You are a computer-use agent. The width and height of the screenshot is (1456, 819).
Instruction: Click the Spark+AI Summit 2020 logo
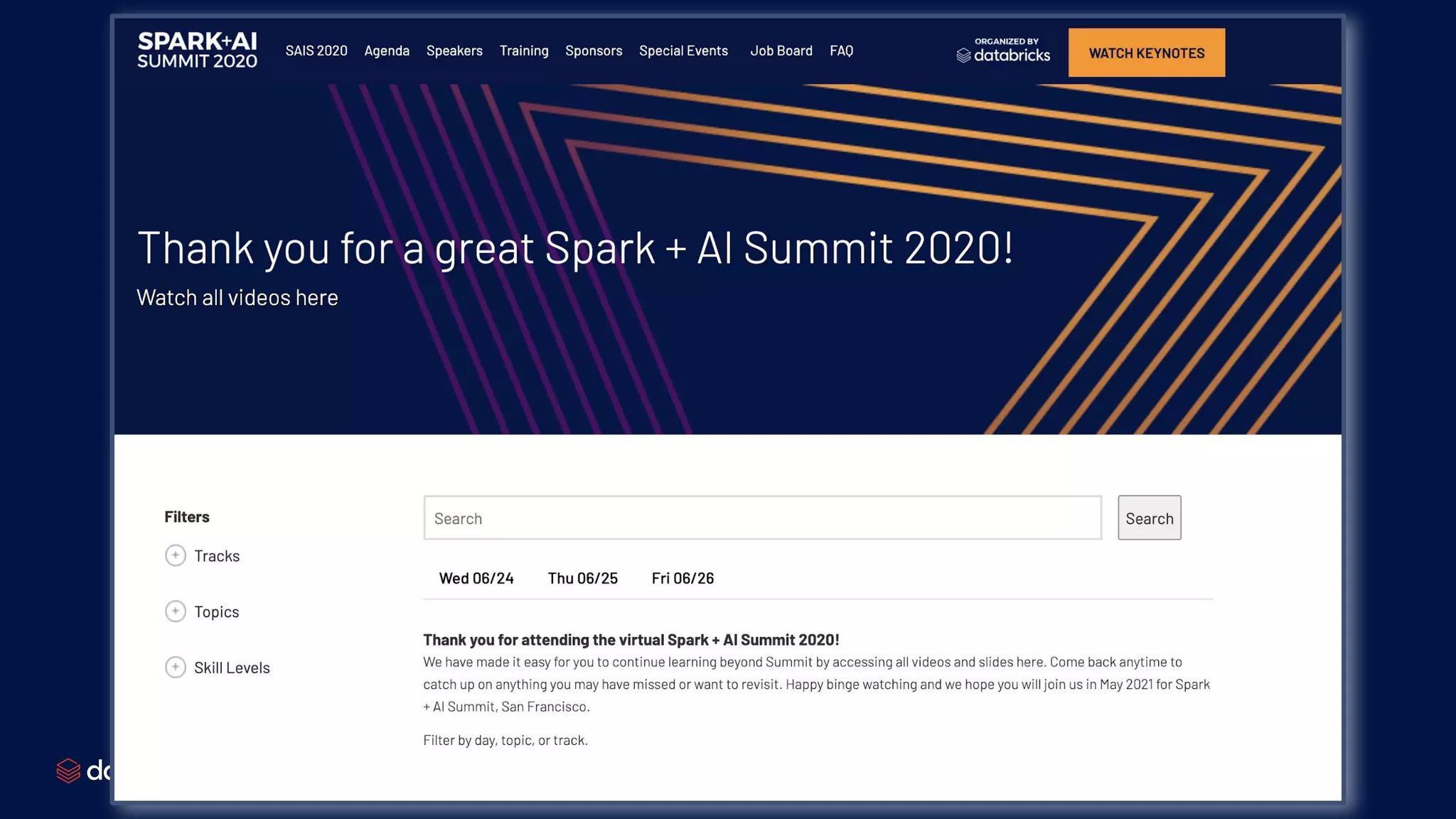click(197, 50)
